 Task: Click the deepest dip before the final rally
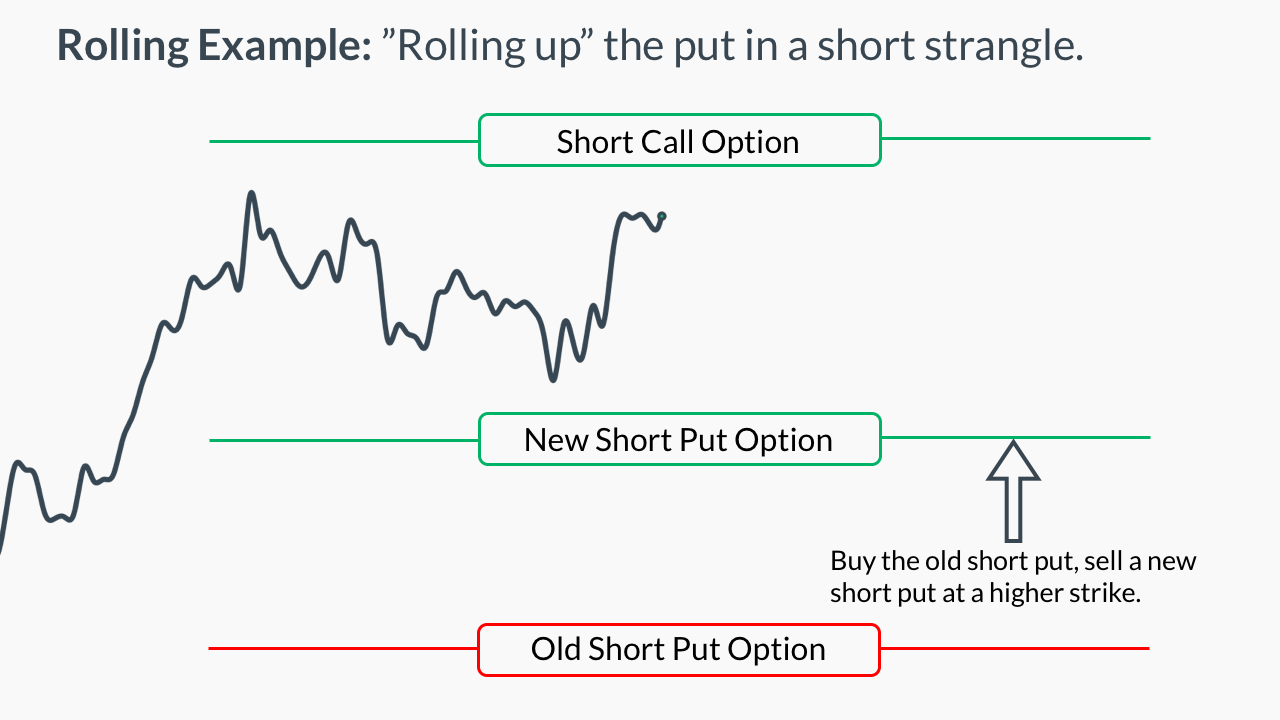click(552, 378)
